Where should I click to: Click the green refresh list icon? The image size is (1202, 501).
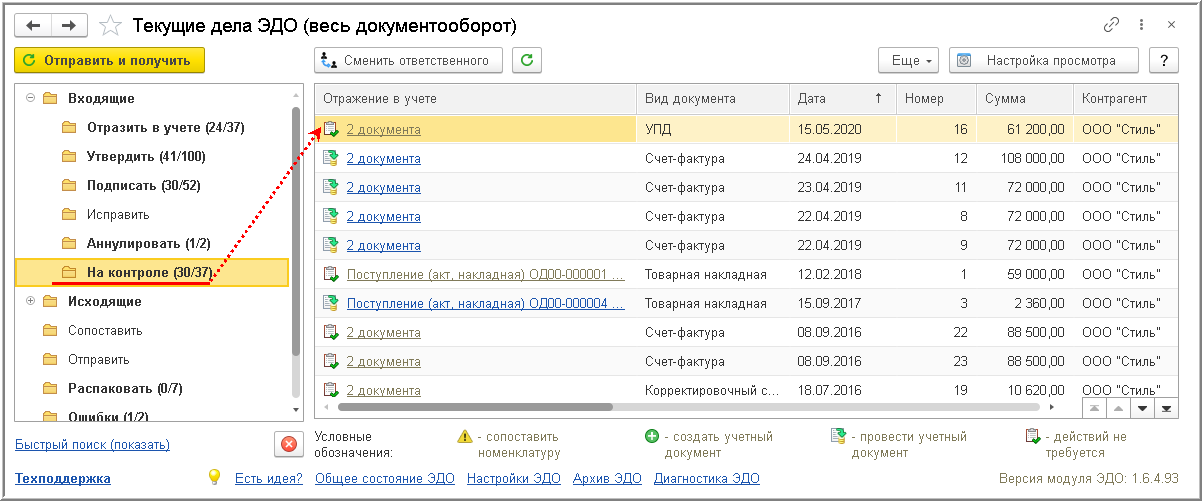point(527,61)
